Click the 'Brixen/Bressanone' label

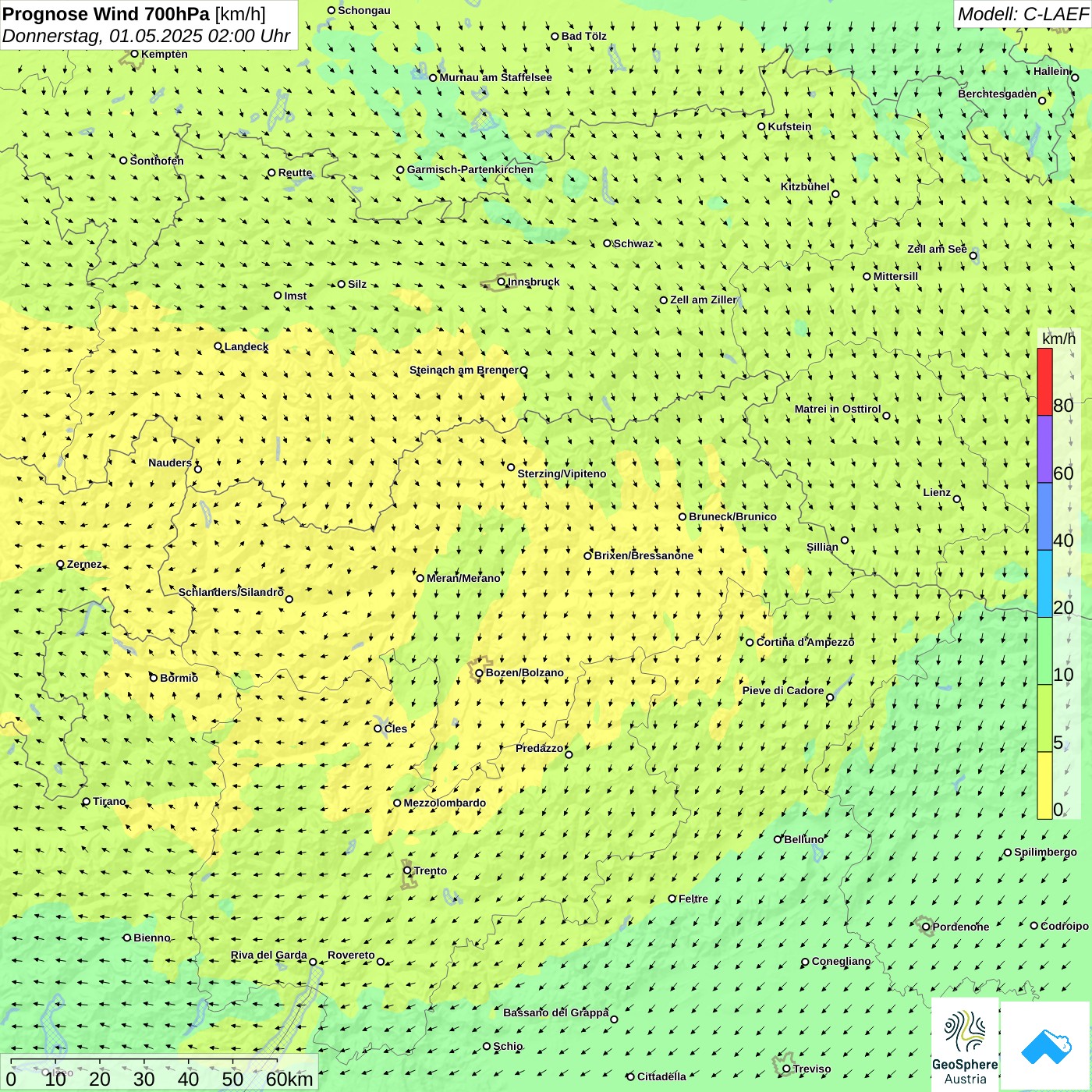pyautogui.click(x=643, y=555)
